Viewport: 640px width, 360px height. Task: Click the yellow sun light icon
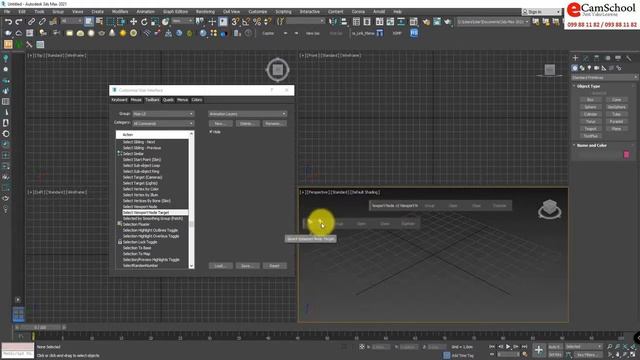pos(123,33)
